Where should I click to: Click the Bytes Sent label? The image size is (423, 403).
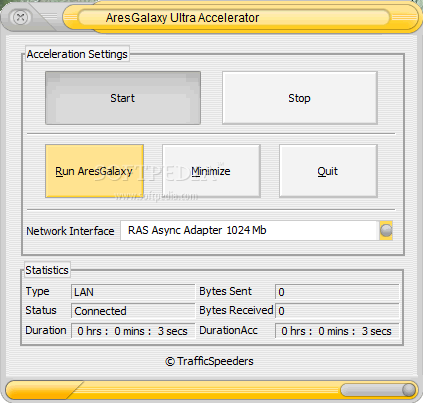pos(225,291)
